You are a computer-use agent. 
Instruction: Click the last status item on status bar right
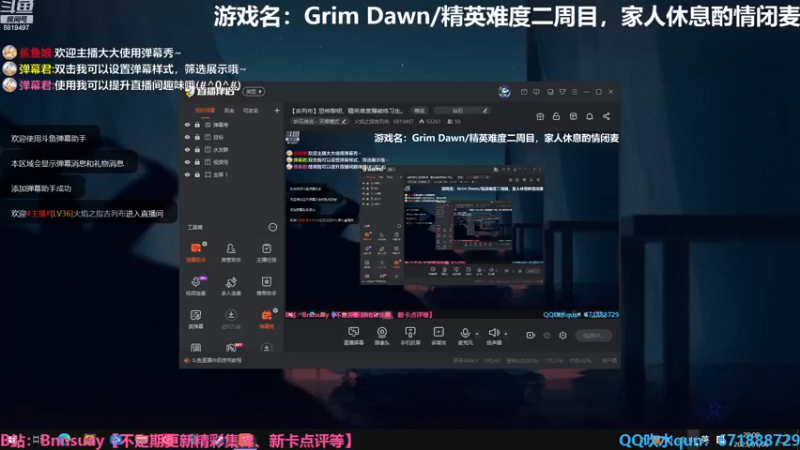pyautogui.click(x=609, y=360)
